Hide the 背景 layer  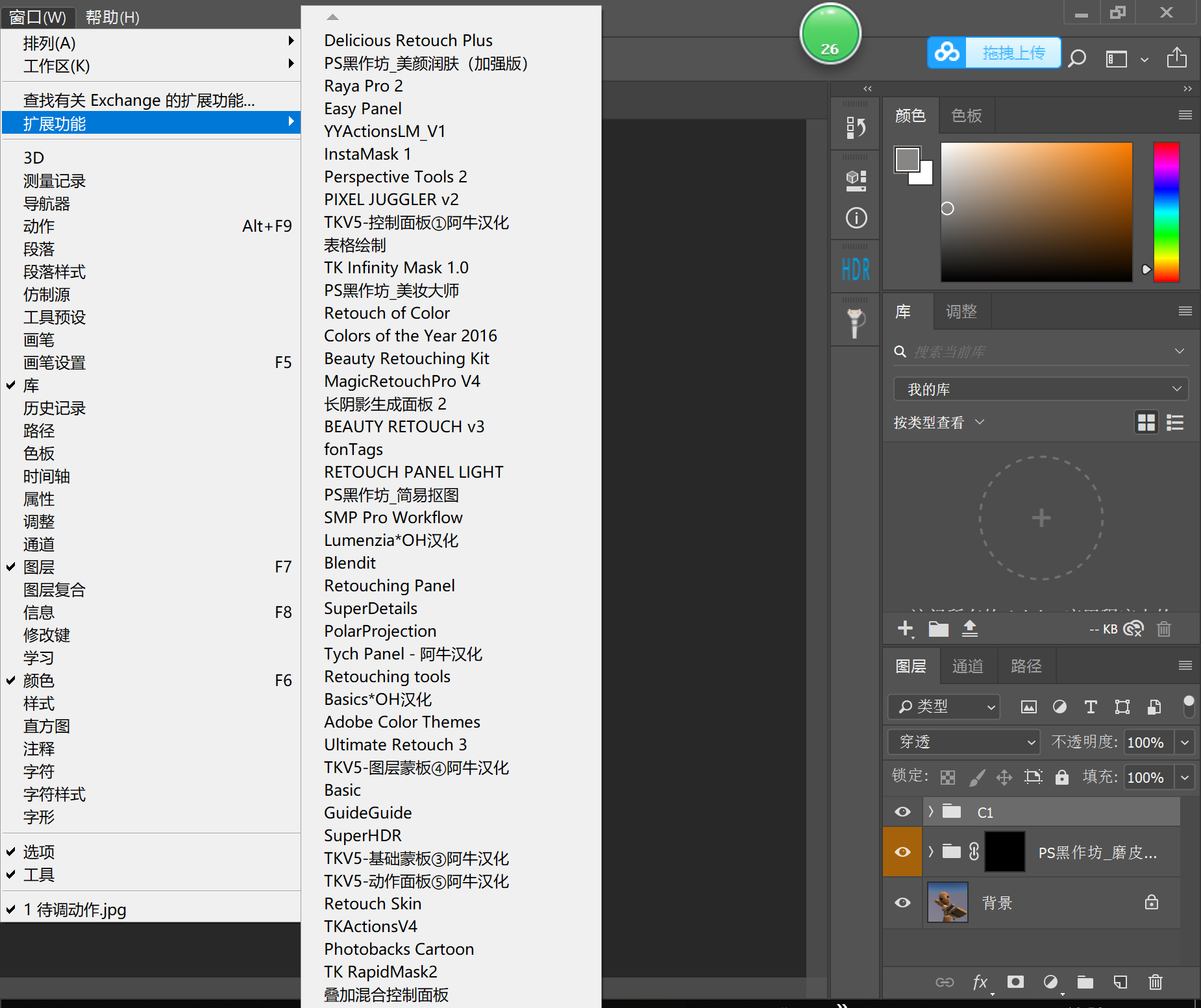click(902, 903)
